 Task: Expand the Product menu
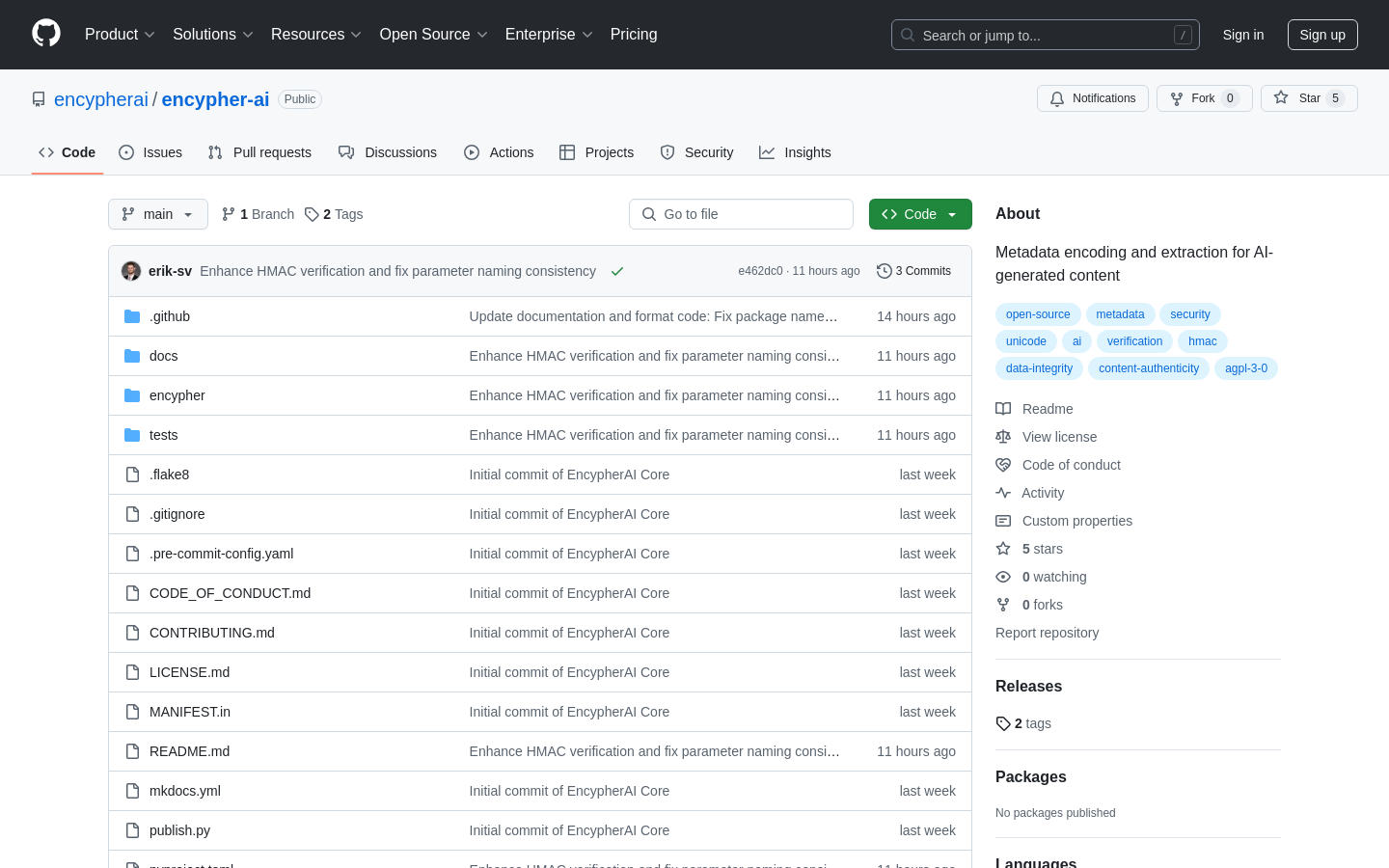(x=120, y=35)
